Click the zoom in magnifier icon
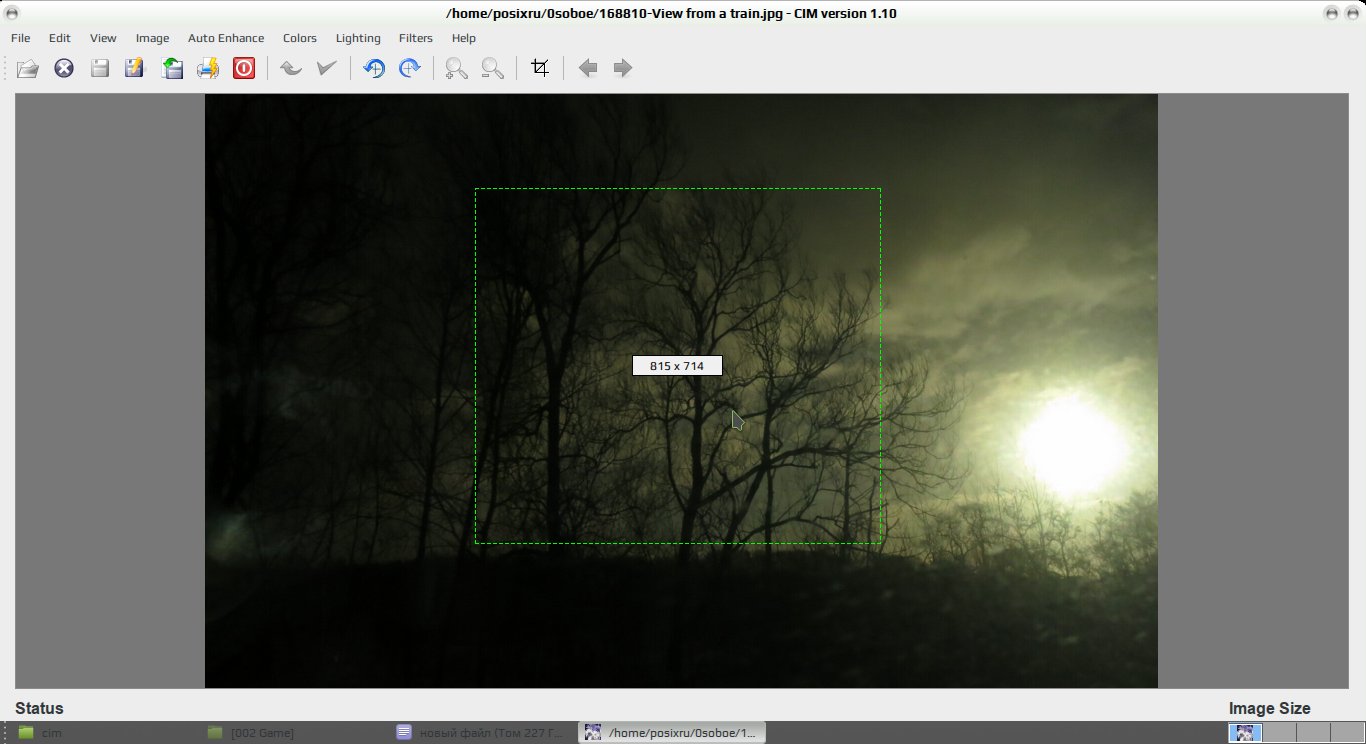The height and width of the screenshot is (744, 1366). point(457,68)
